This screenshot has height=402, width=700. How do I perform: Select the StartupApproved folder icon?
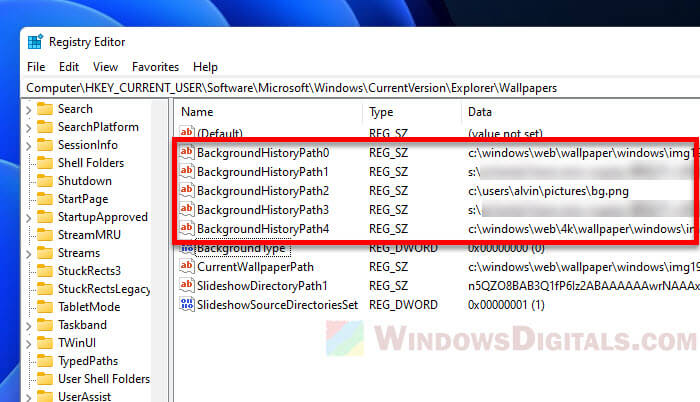[45, 217]
